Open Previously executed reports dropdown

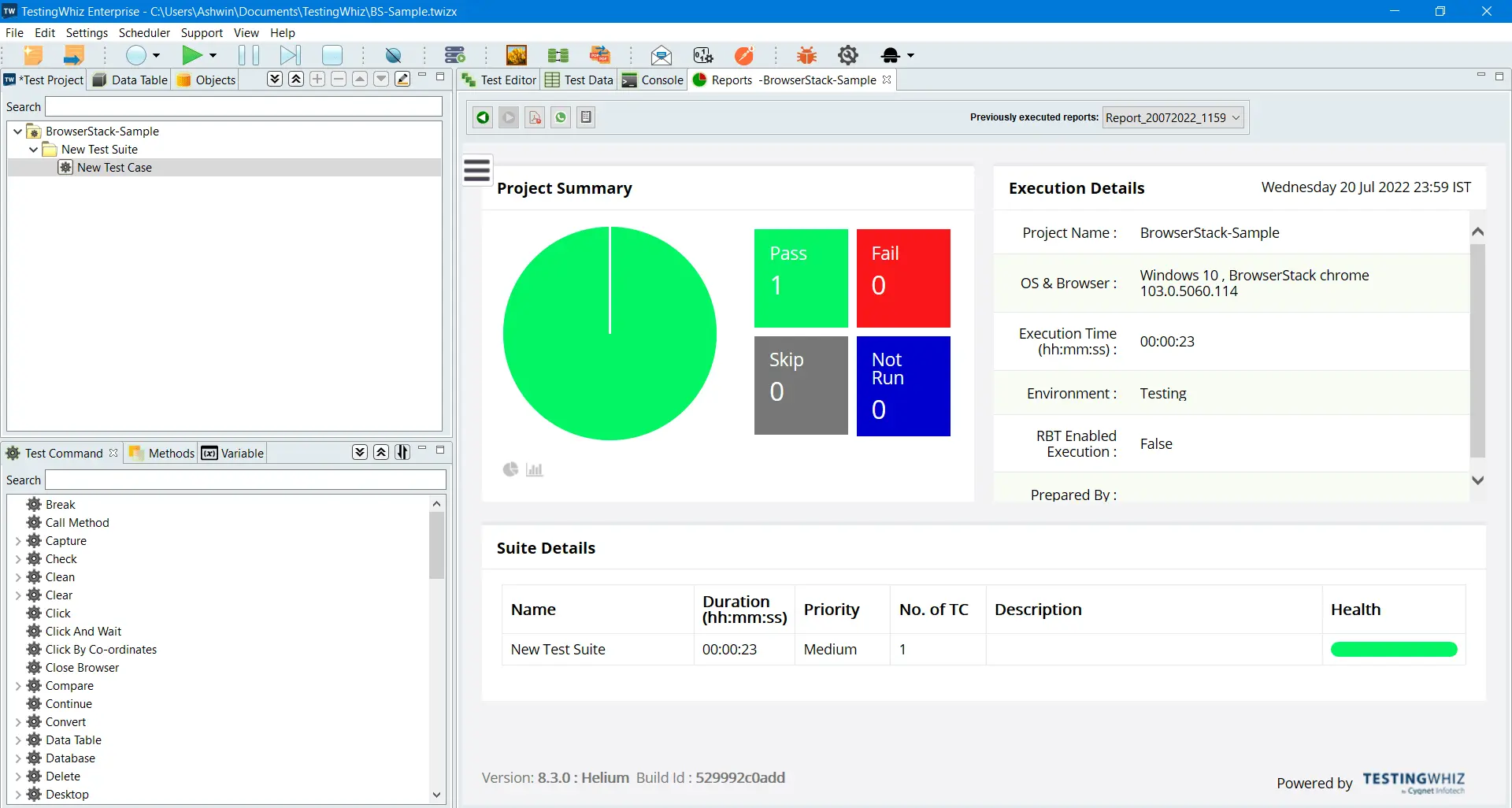point(1173,117)
